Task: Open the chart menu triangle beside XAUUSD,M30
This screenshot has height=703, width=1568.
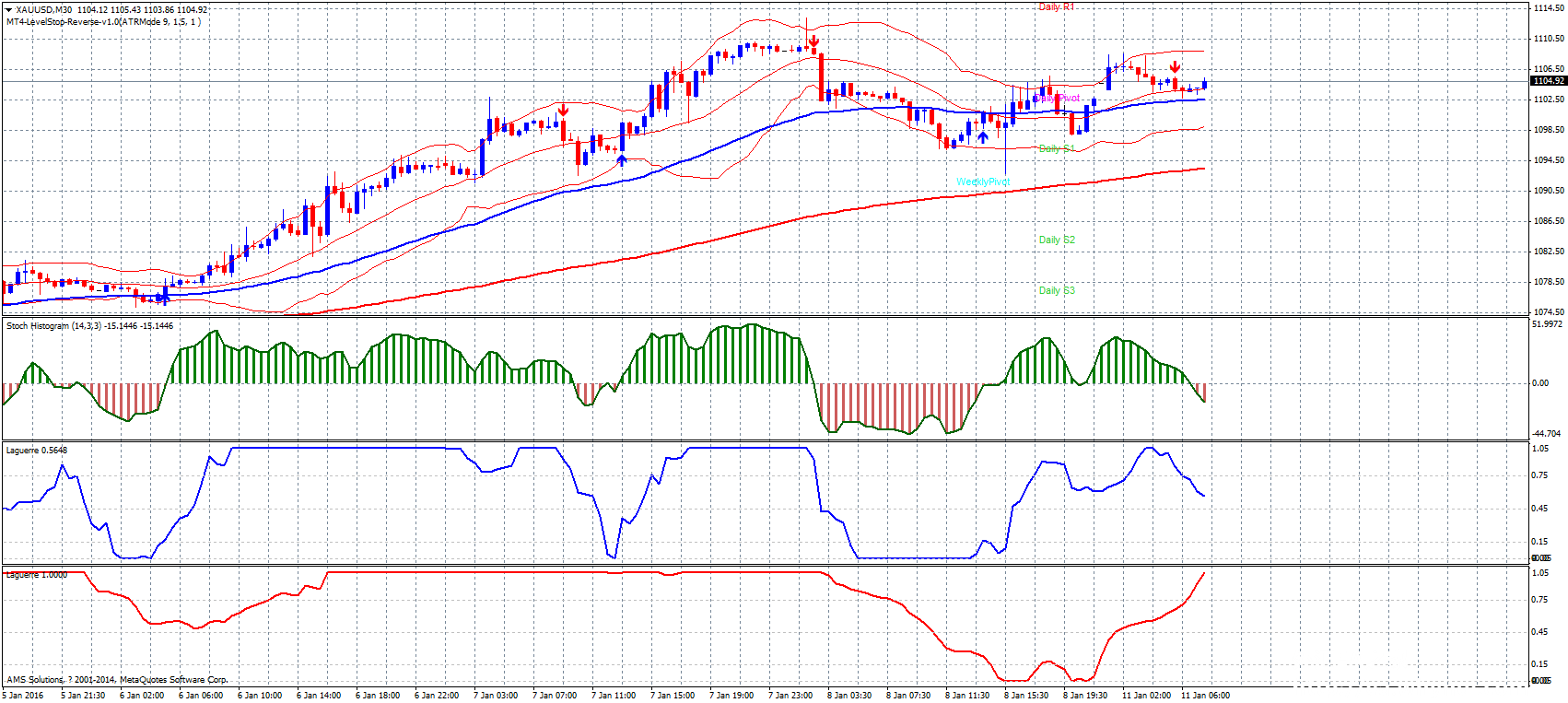Action: coord(9,10)
